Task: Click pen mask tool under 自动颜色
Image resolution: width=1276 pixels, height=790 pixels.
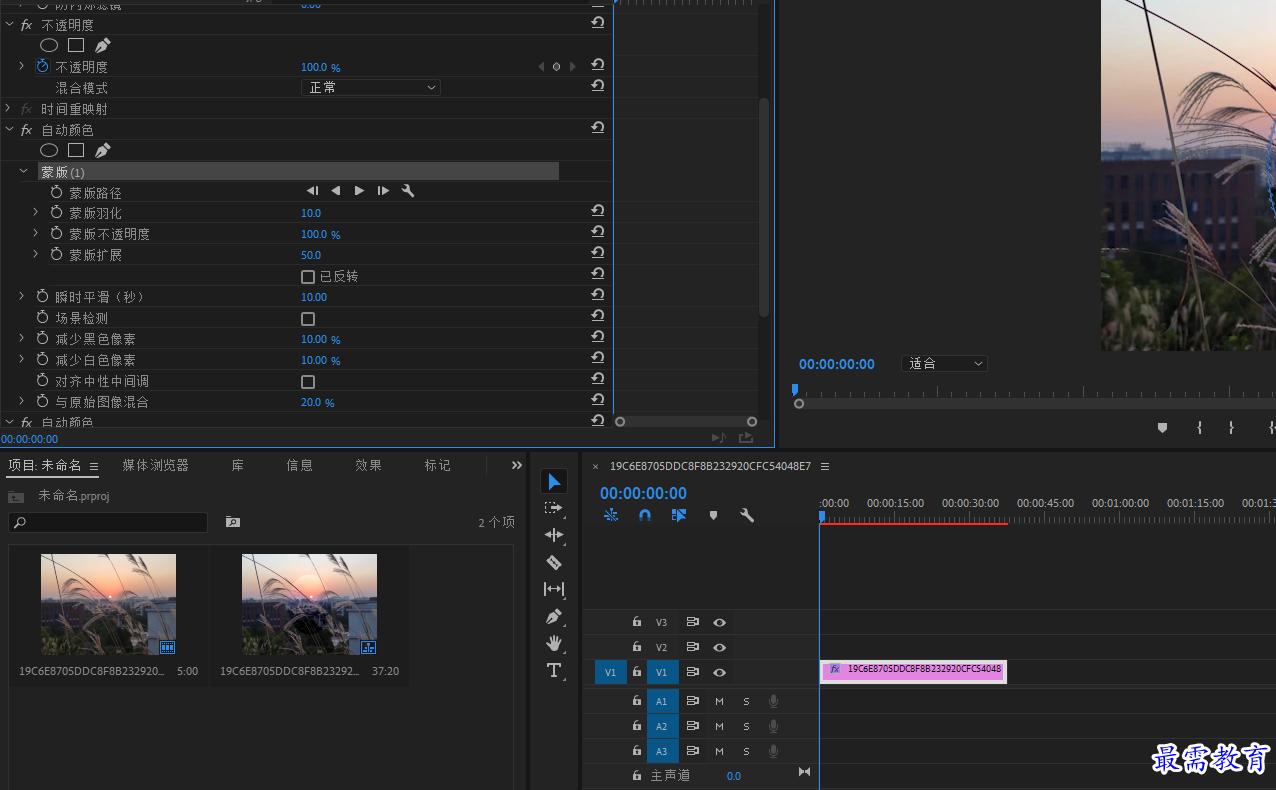Action: 102,151
